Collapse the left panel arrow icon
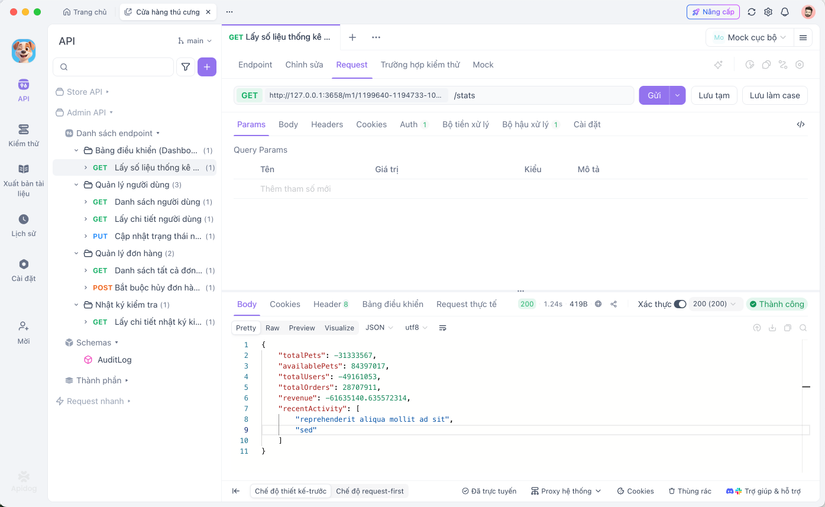The height and width of the screenshot is (507, 825). pos(236,491)
